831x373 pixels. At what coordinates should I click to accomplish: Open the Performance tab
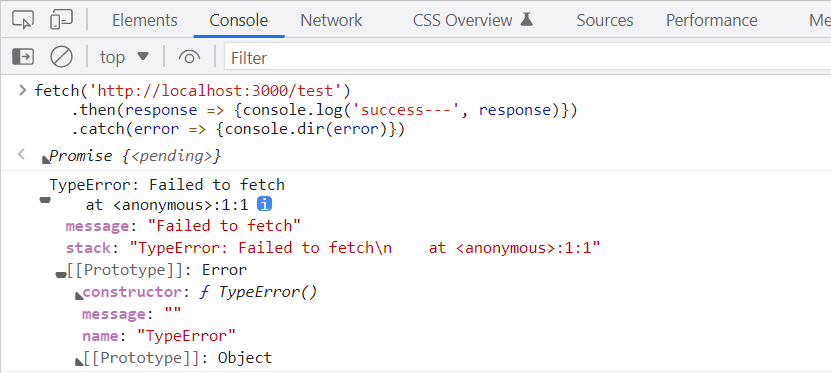click(x=711, y=20)
